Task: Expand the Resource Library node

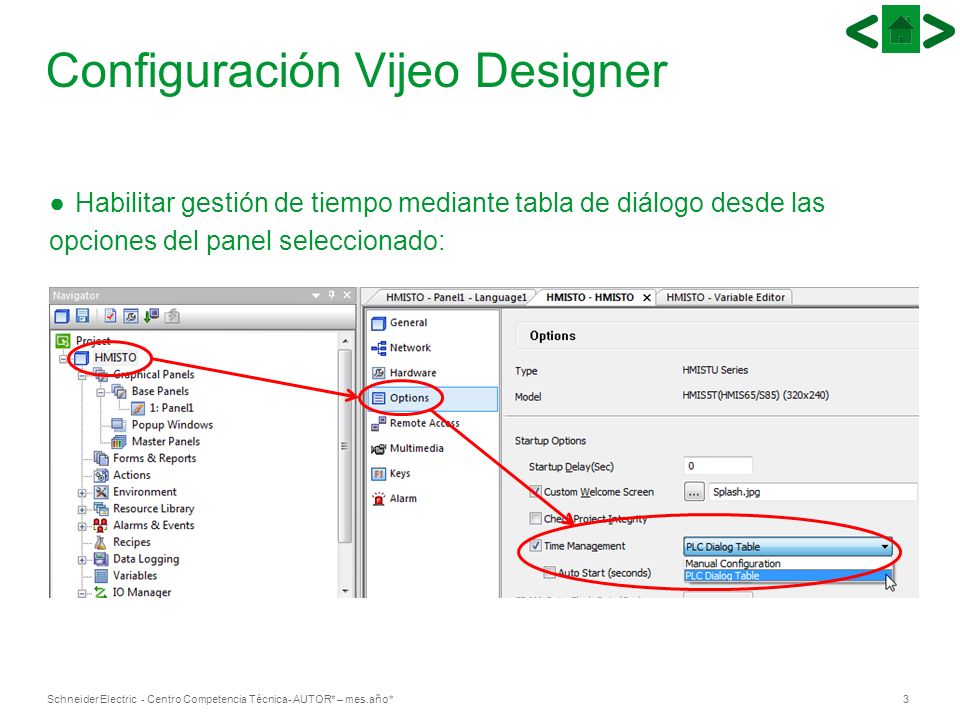Action: (82, 509)
